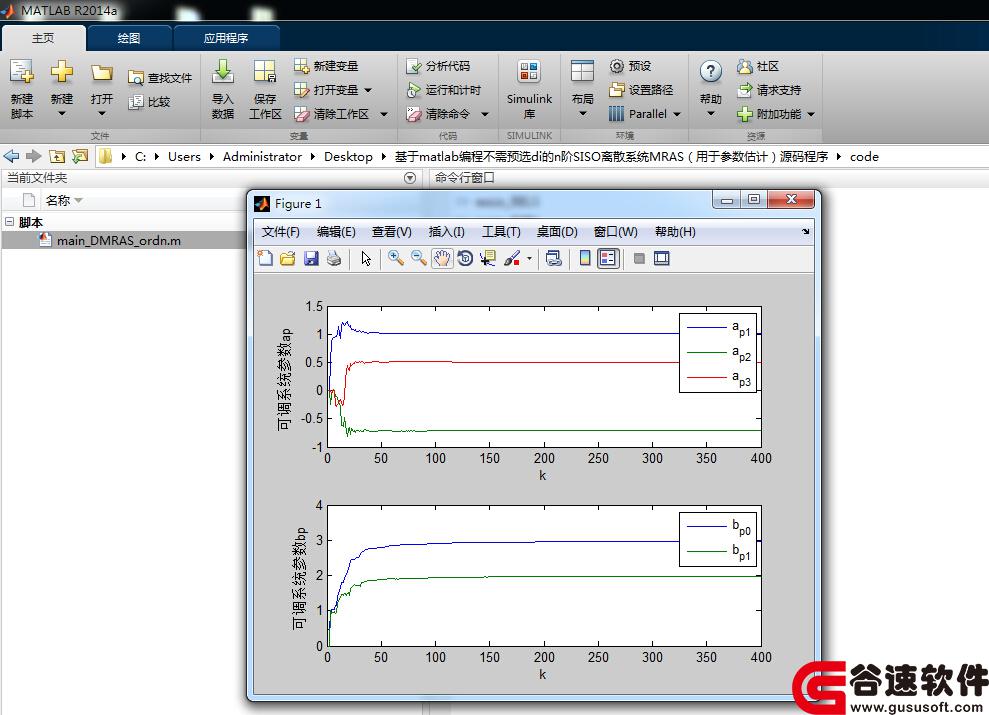Toggle the Brush data tool in Figure 1

[x=512, y=258]
